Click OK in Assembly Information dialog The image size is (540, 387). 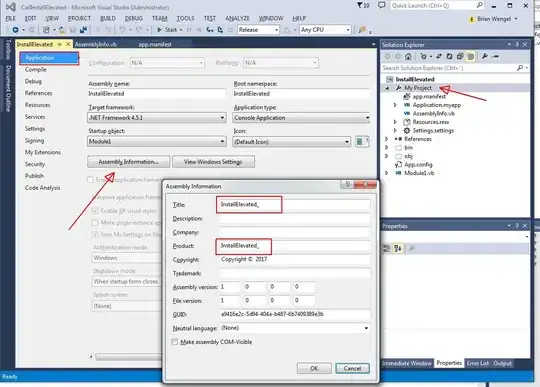(314, 368)
